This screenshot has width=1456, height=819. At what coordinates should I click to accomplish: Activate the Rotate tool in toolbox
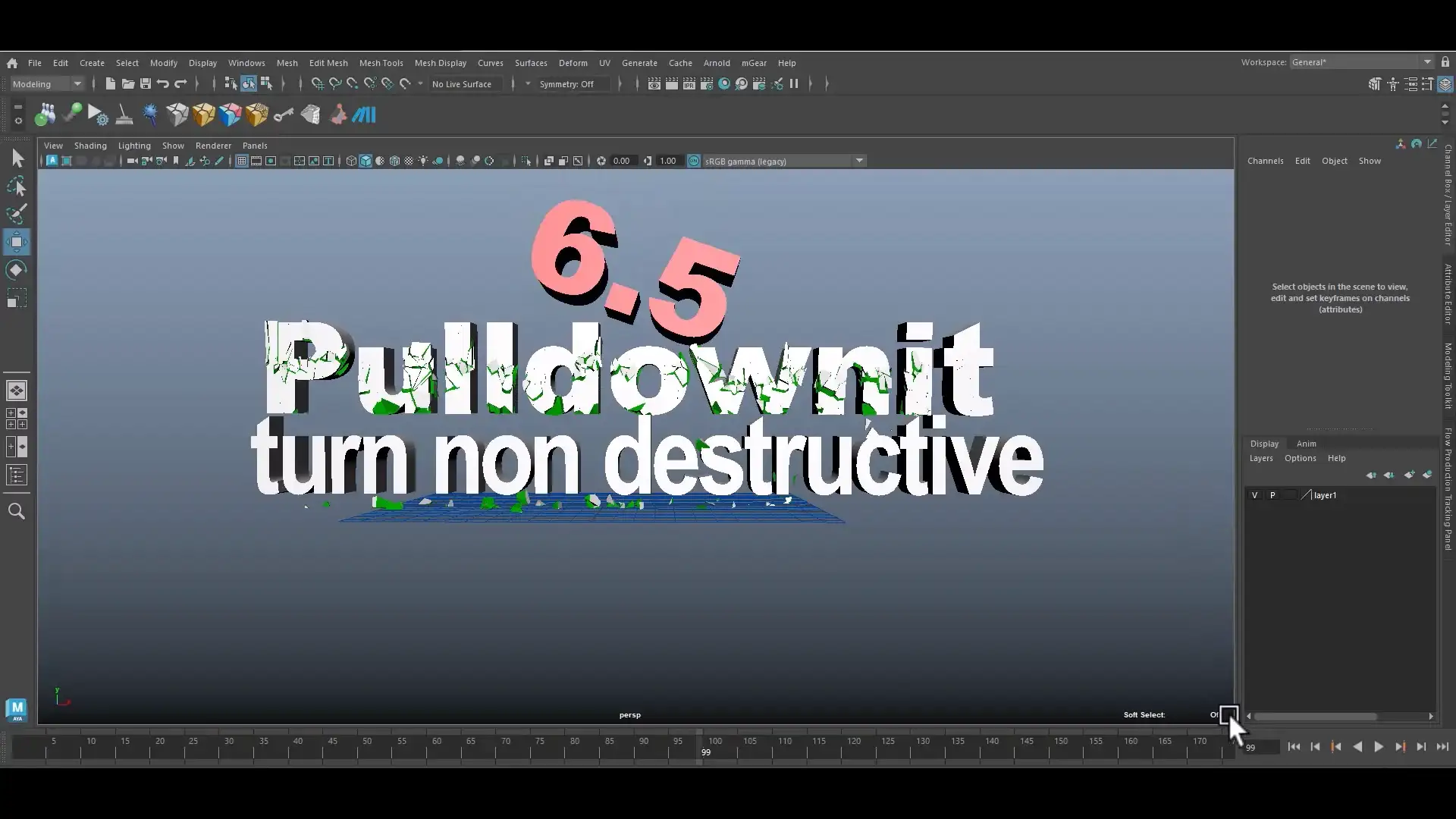click(x=17, y=270)
